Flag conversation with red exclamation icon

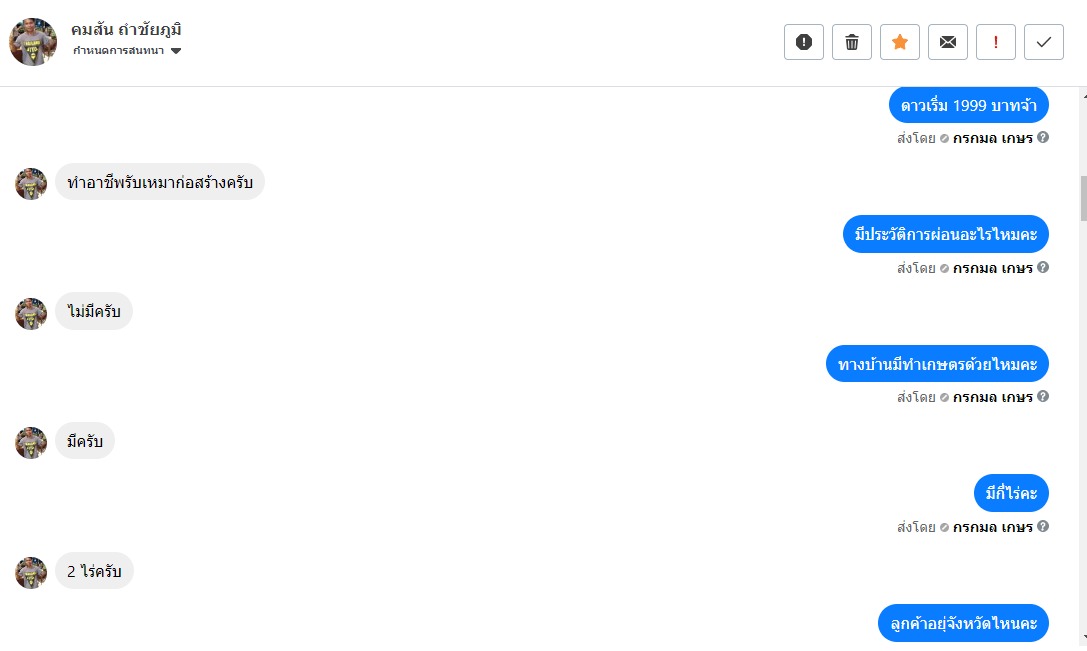pos(996,42)
